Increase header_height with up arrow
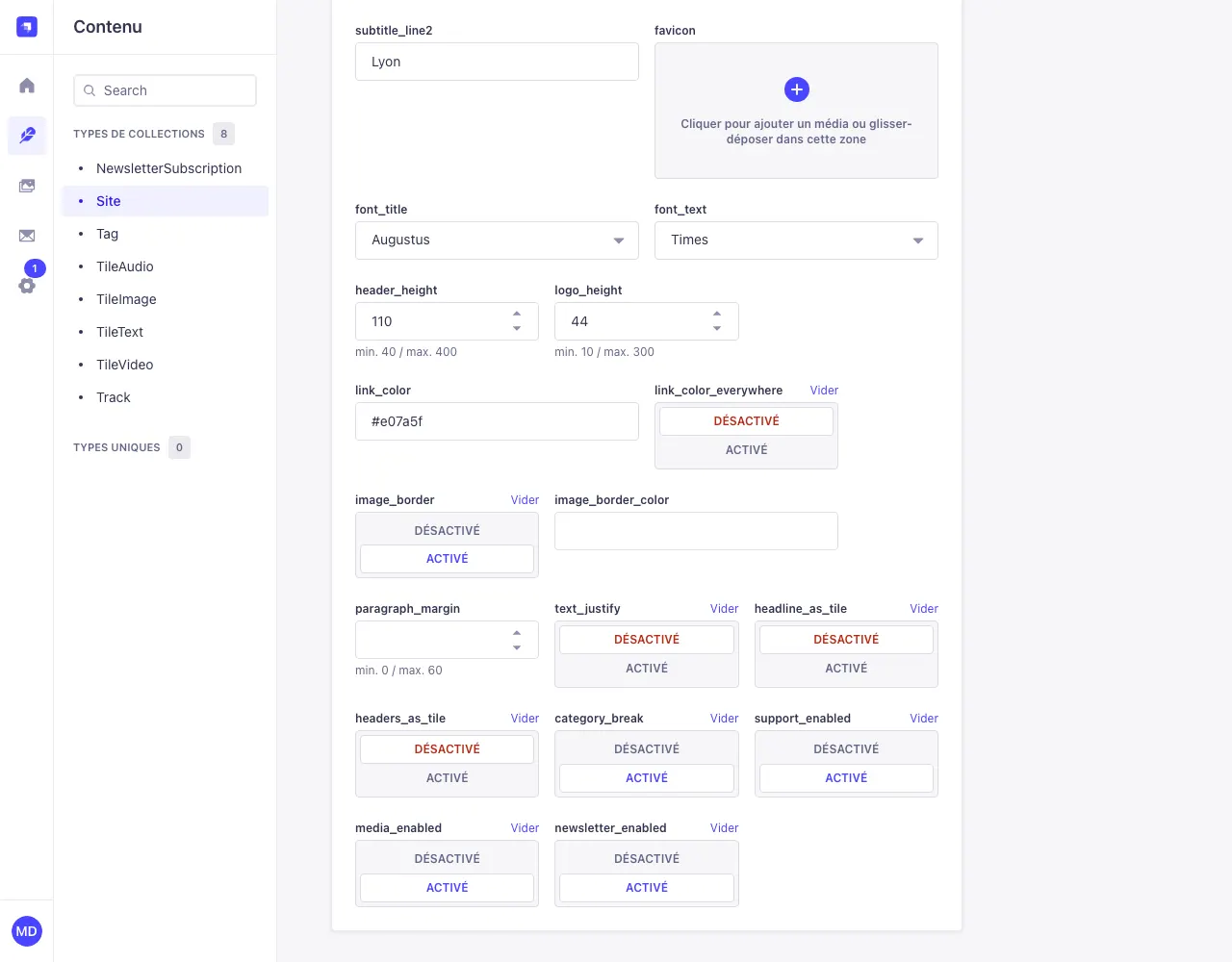The width and height of the screenshot is (1232, 962). [517, 314]
